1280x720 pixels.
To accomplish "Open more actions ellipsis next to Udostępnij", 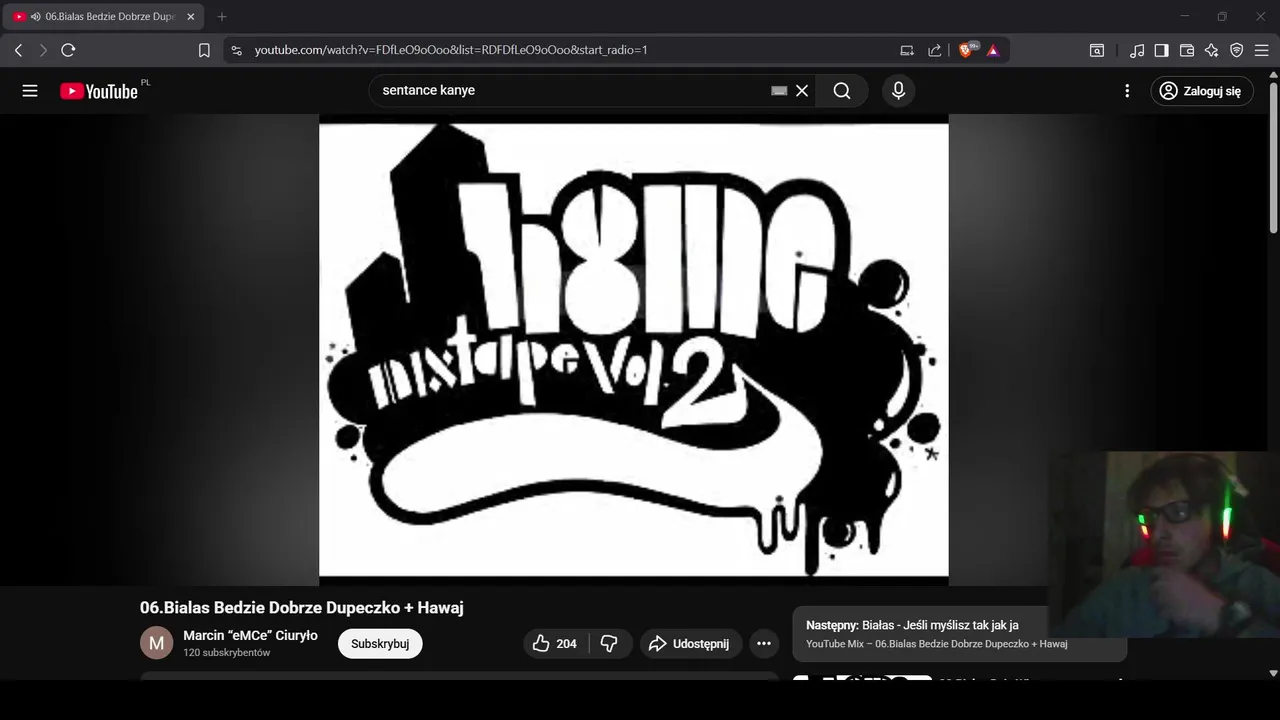I will point(764,644).
